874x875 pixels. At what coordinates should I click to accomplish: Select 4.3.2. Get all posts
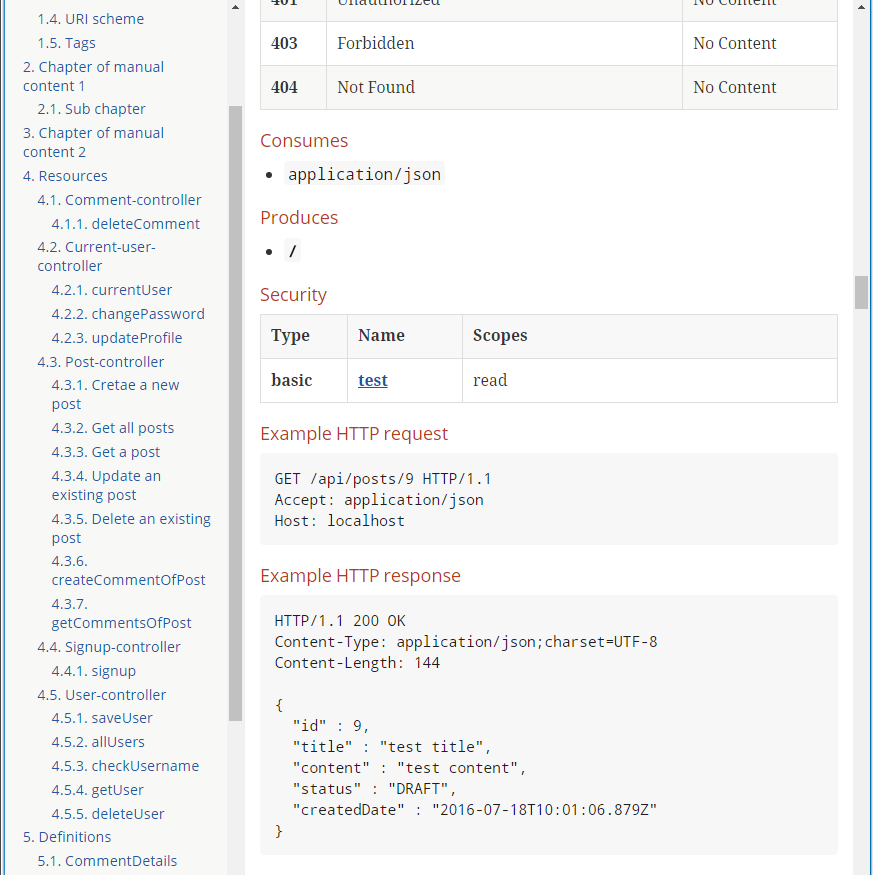[113, 428]
